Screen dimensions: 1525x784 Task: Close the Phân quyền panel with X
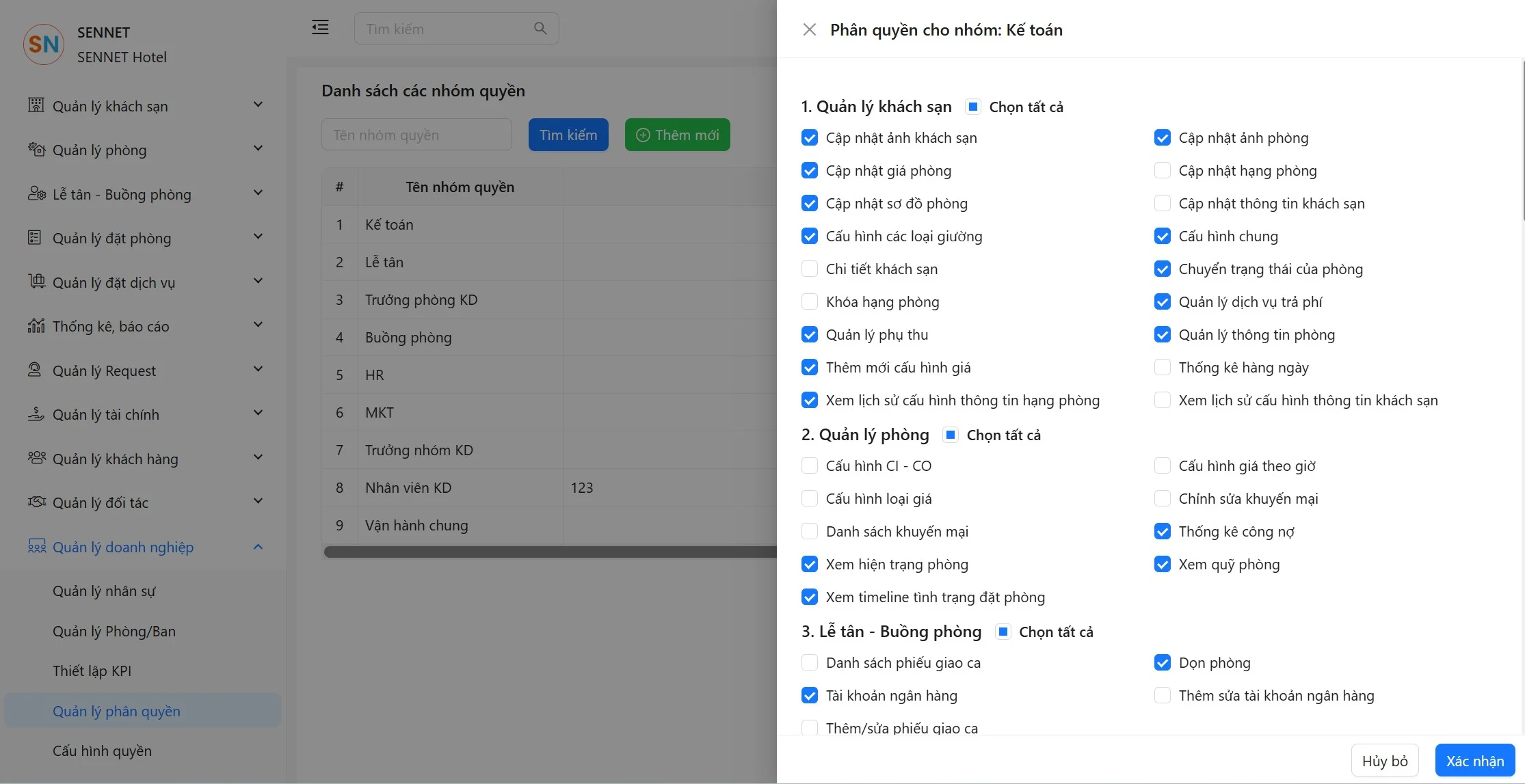[x=809, y=29]
